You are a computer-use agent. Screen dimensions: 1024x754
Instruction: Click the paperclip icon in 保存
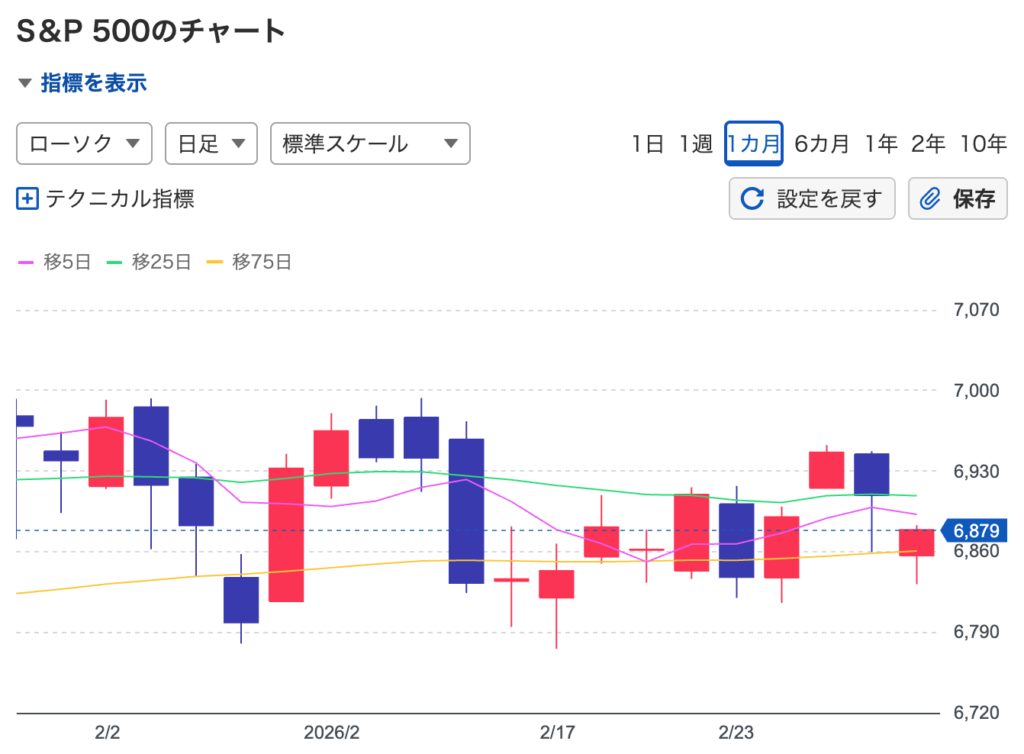pos(930,199)
